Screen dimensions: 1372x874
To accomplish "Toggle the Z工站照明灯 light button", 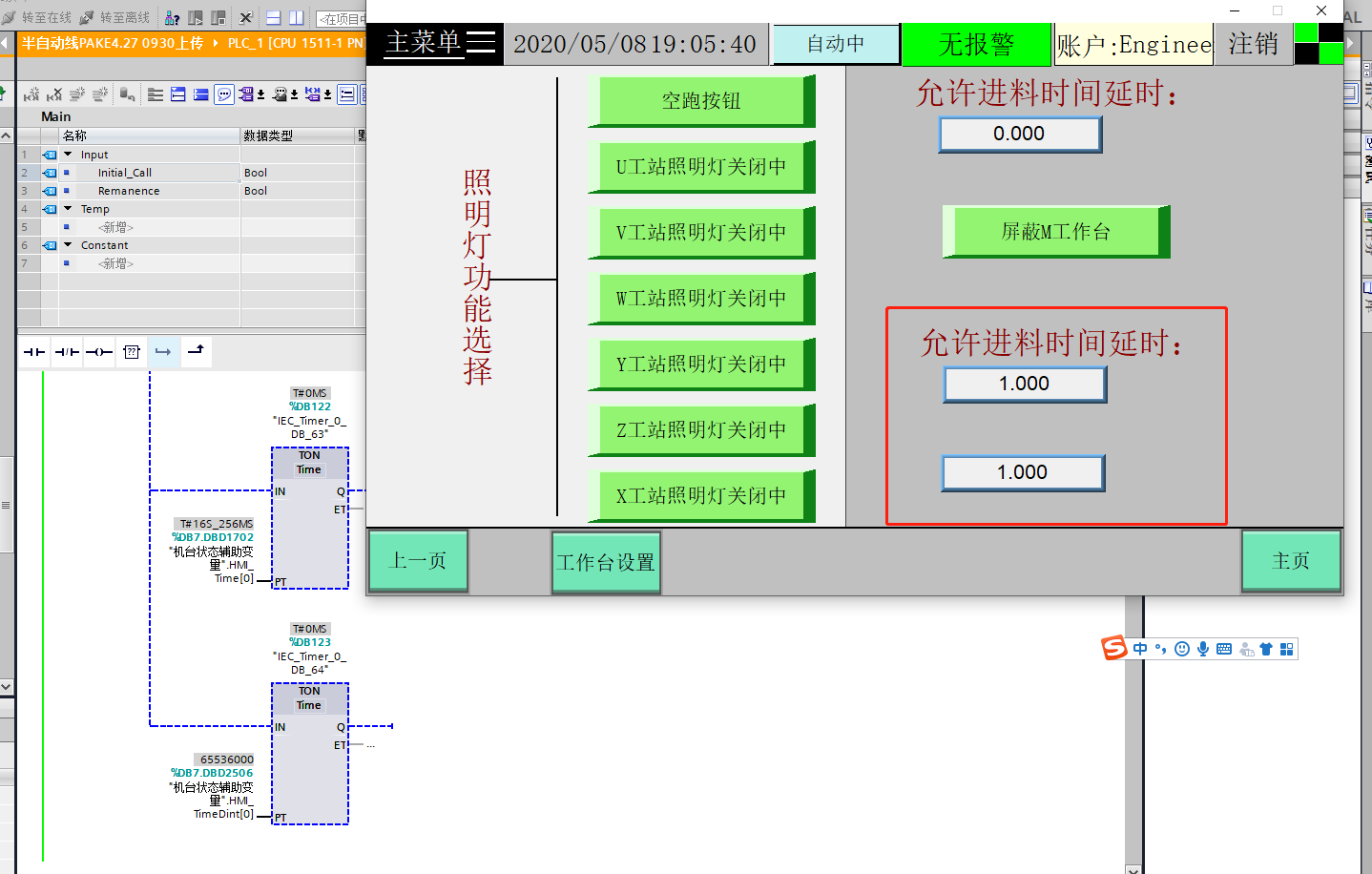I will [x=700, y=429].
